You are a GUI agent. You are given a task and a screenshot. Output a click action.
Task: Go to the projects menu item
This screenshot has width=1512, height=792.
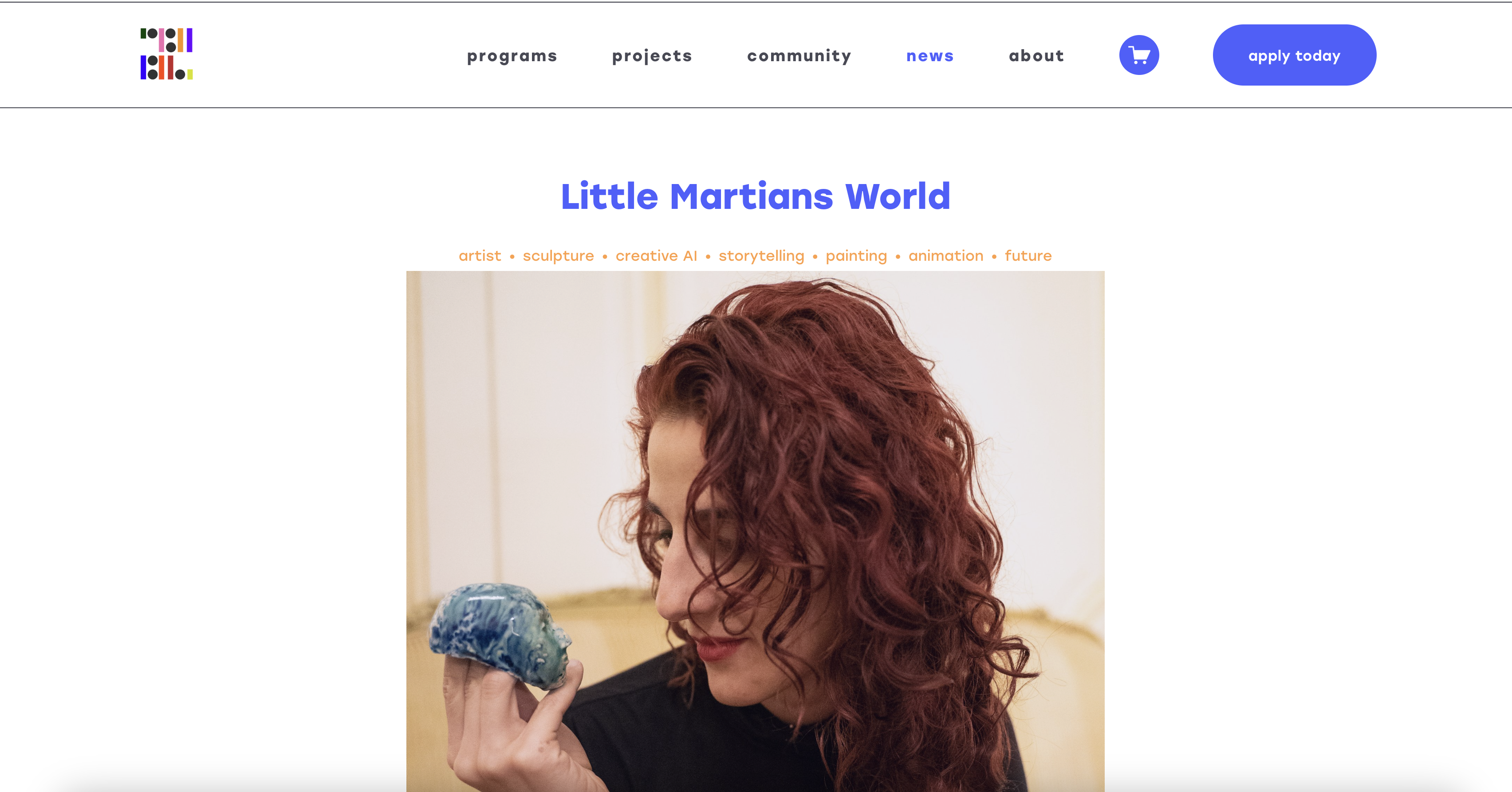[652, 56]
